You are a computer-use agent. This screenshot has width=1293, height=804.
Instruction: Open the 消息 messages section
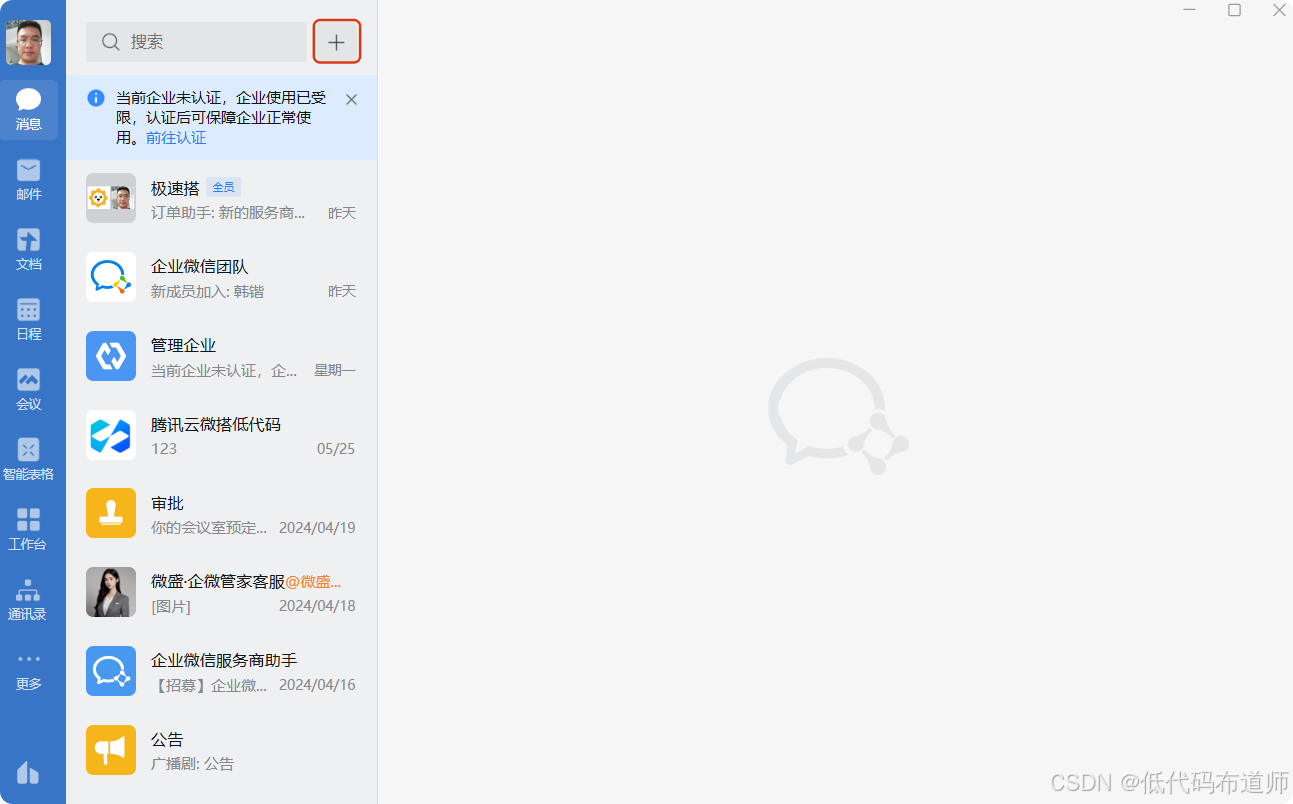pos(29,110)
